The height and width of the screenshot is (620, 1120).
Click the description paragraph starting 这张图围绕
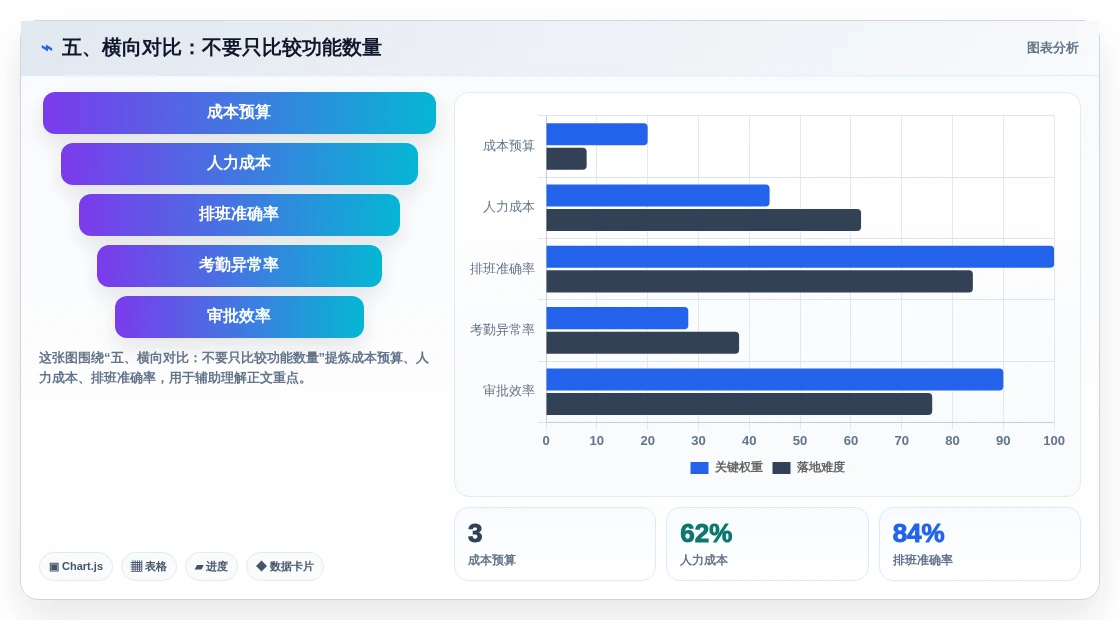click(x=234, y=368)
